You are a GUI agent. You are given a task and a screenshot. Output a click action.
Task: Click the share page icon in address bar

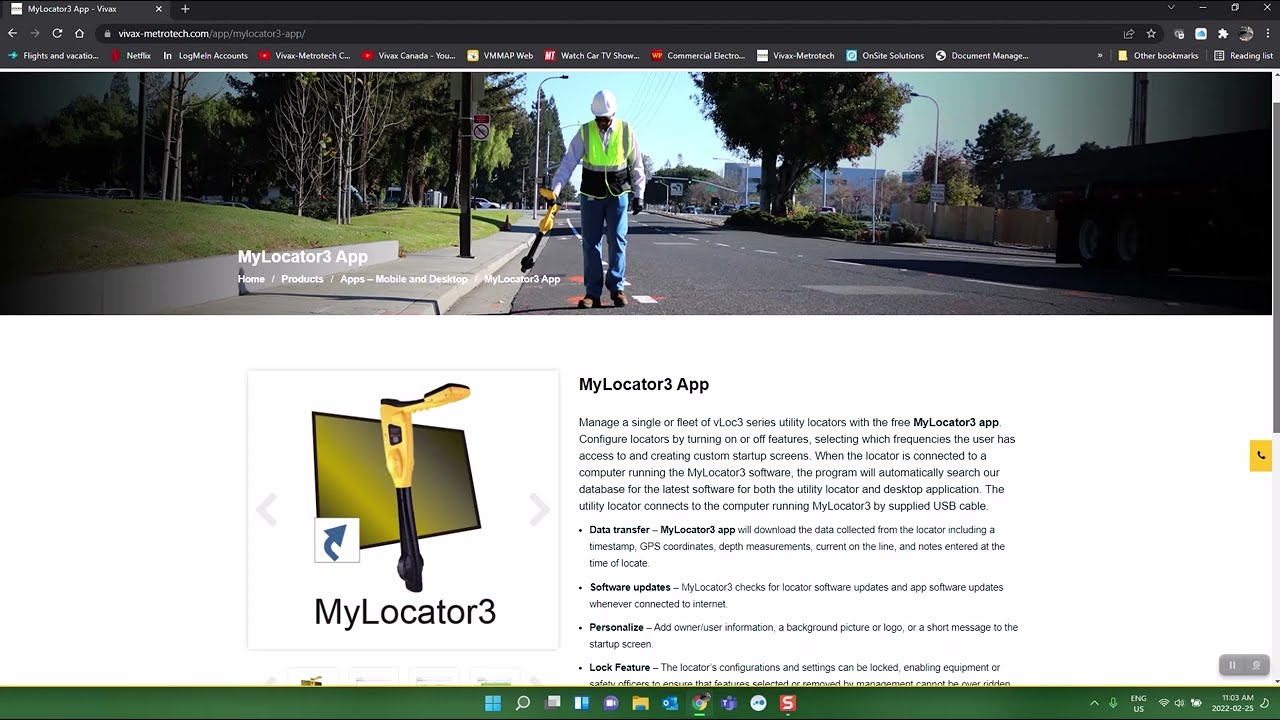click(x=1129, y=33)
